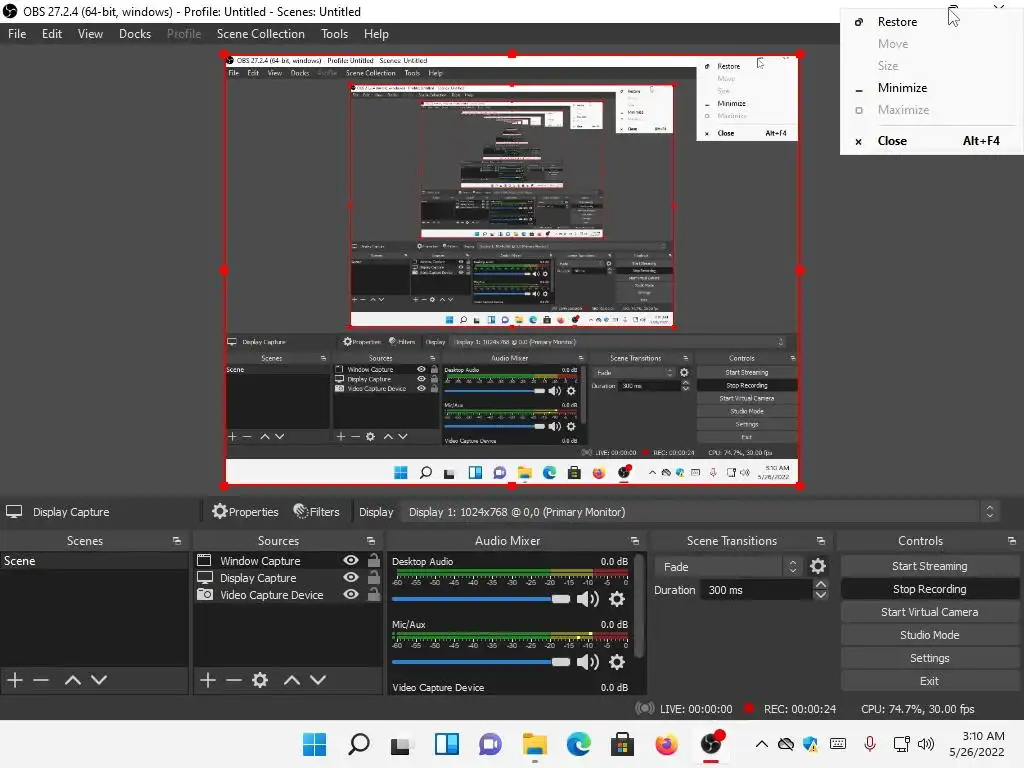This screenshot has height=768, width=1024.
Task: Click Audio Mixer vertical scrollbar
Action: 641,607
